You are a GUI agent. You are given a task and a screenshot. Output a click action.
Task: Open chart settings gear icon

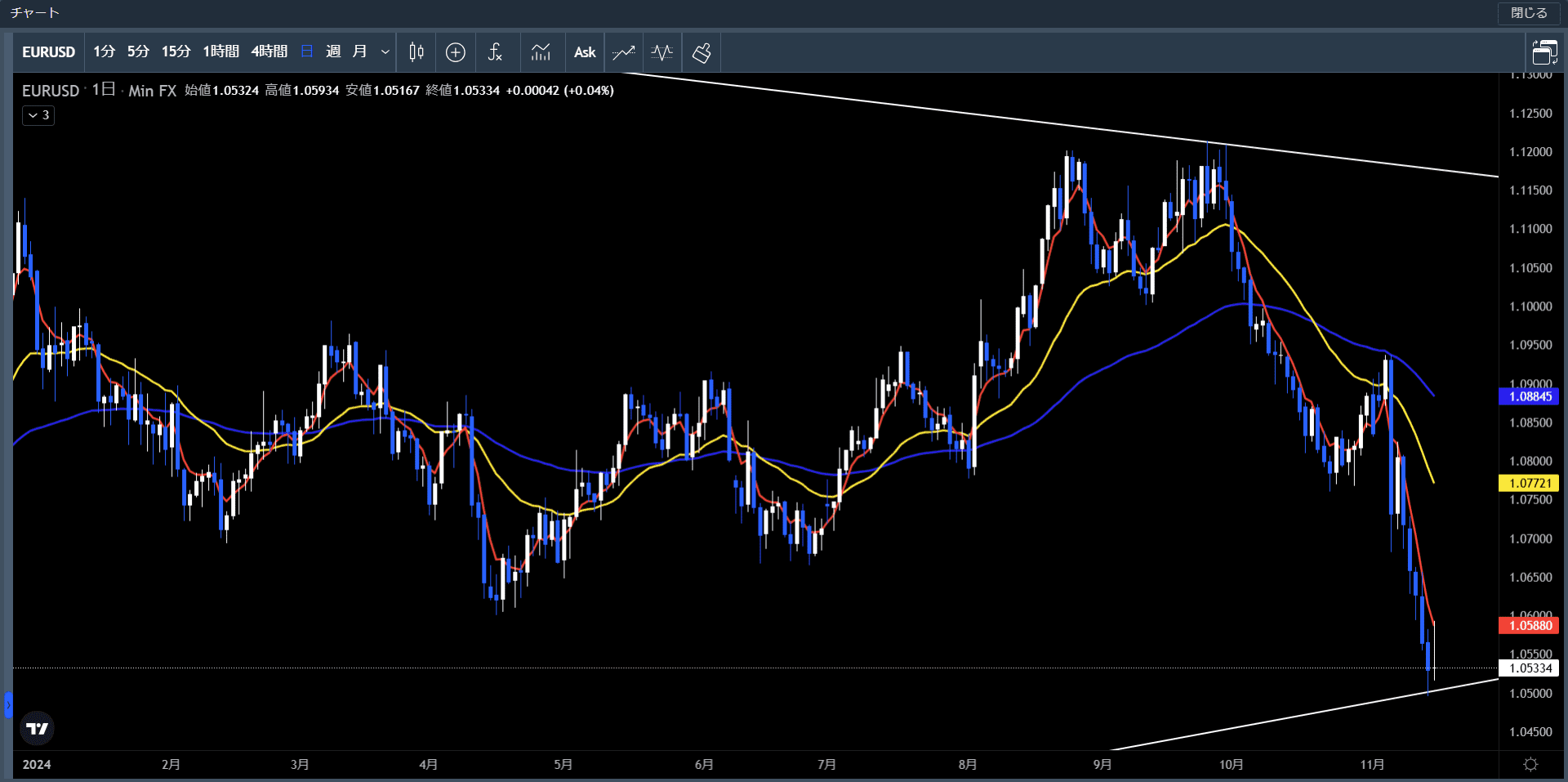point(1531,764)
